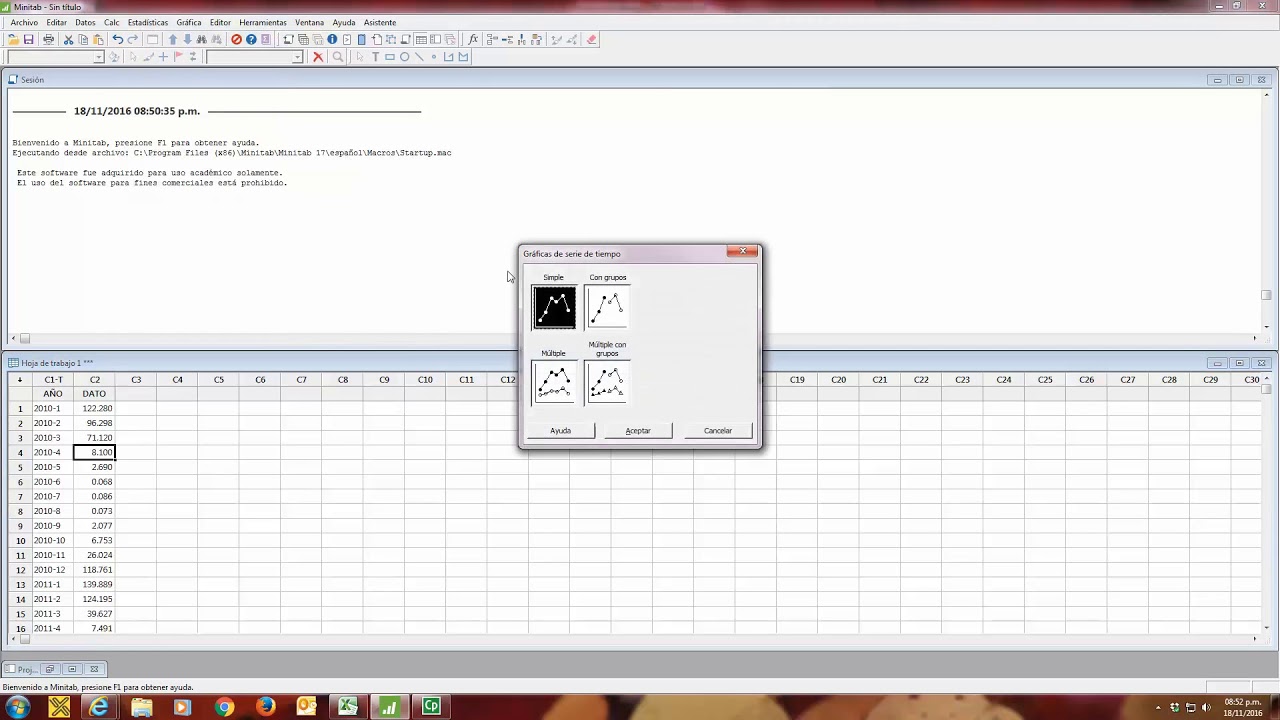The height and width of the screenshot is (720, 1280).
Task: Open the Gráfica menu
Action: click(x=188, y=22)
